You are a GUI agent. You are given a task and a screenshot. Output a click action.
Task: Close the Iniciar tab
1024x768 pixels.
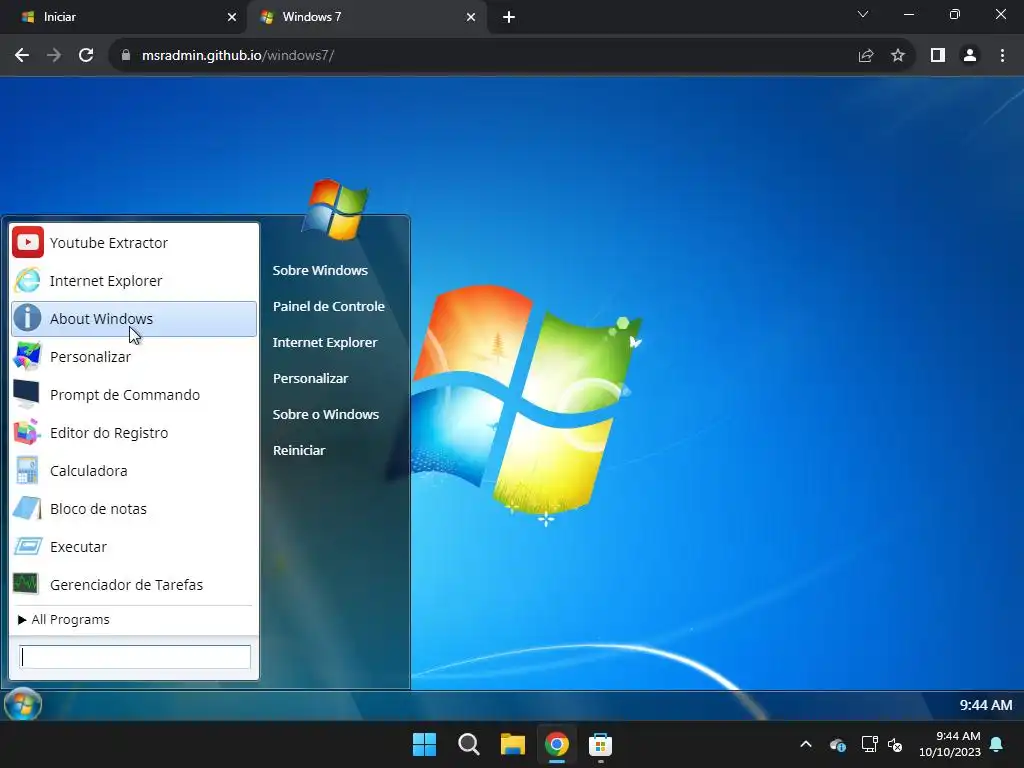[231, 17]
